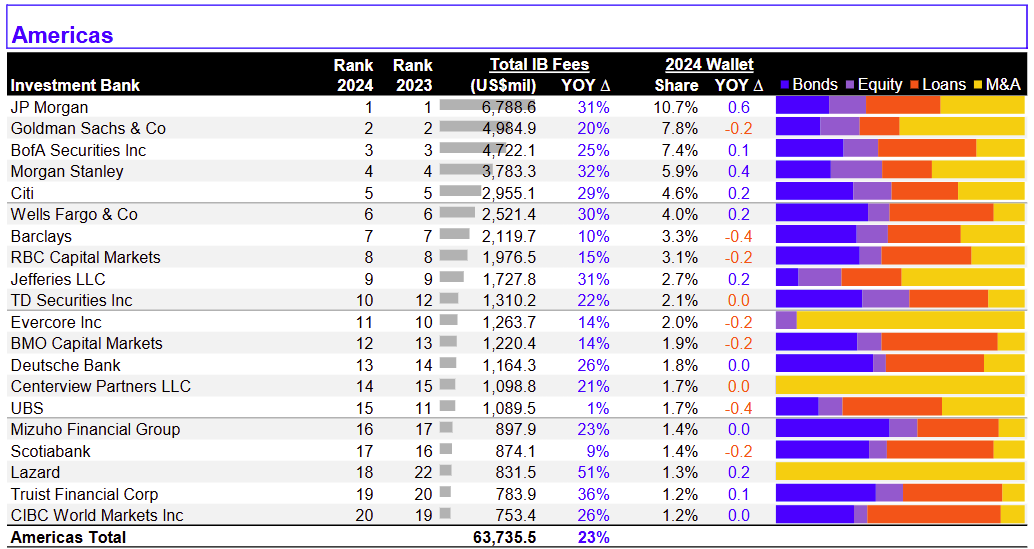Select the Truist Financial Corp name

tap(84, 494)
